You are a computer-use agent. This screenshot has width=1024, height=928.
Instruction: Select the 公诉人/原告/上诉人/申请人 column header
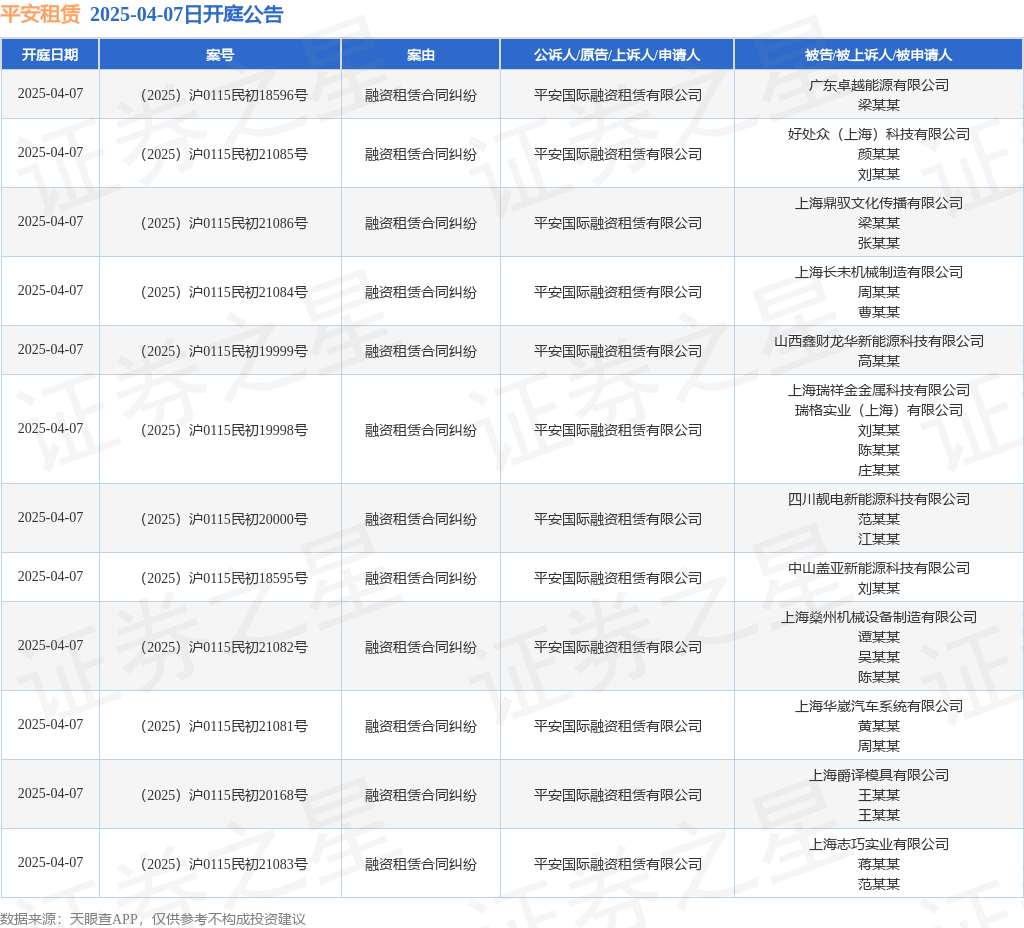tap(617, 55)
